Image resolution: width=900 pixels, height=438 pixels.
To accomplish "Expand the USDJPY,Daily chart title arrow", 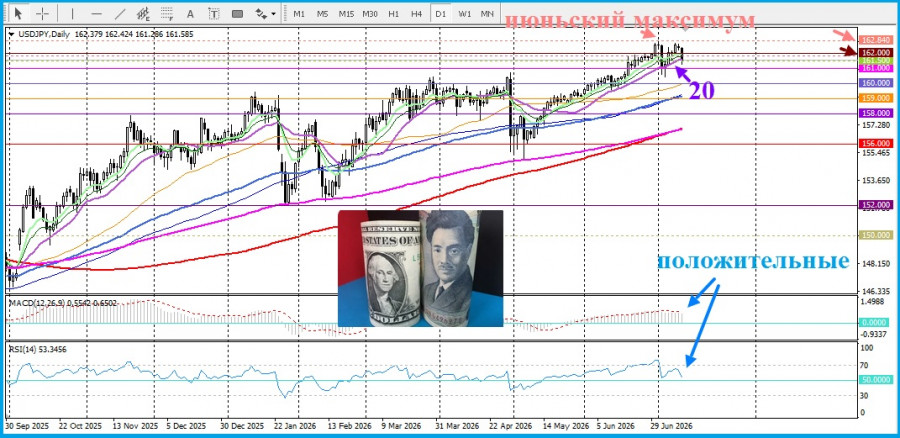I will coord(12,34).
